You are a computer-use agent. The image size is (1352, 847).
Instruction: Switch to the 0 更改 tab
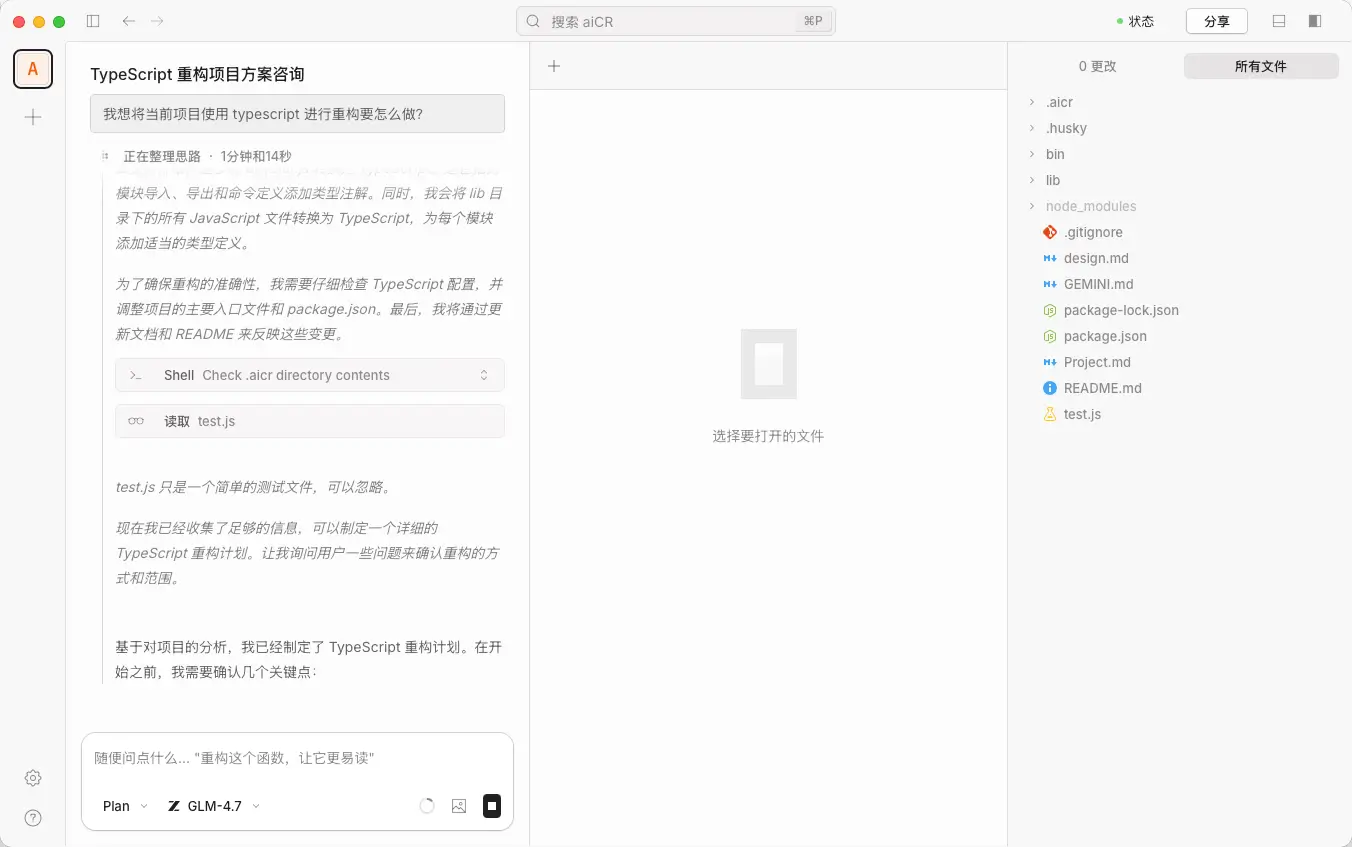[1097, 66]
